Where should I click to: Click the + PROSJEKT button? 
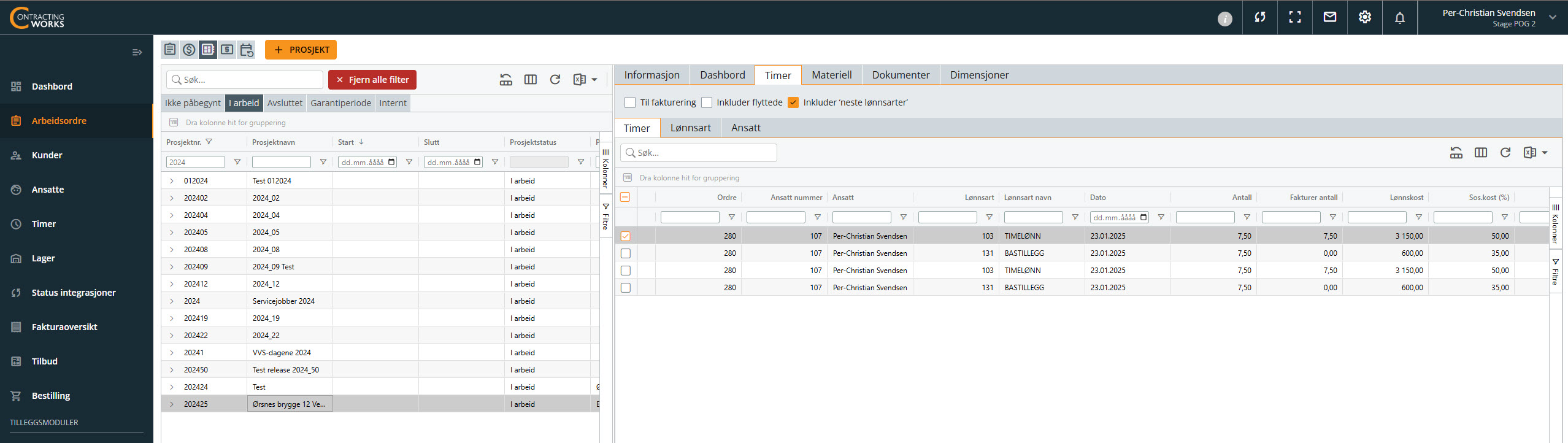click(x=301, y=50)
